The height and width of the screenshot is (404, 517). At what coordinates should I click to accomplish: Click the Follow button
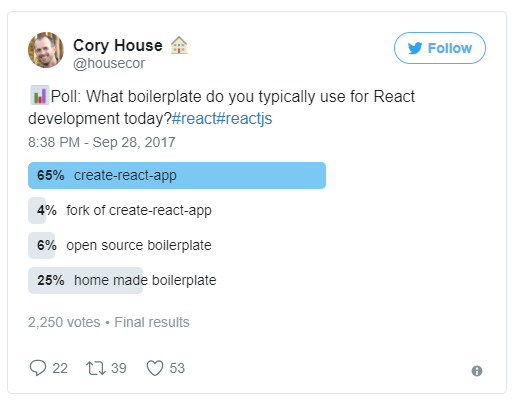(x=440, y=48)
